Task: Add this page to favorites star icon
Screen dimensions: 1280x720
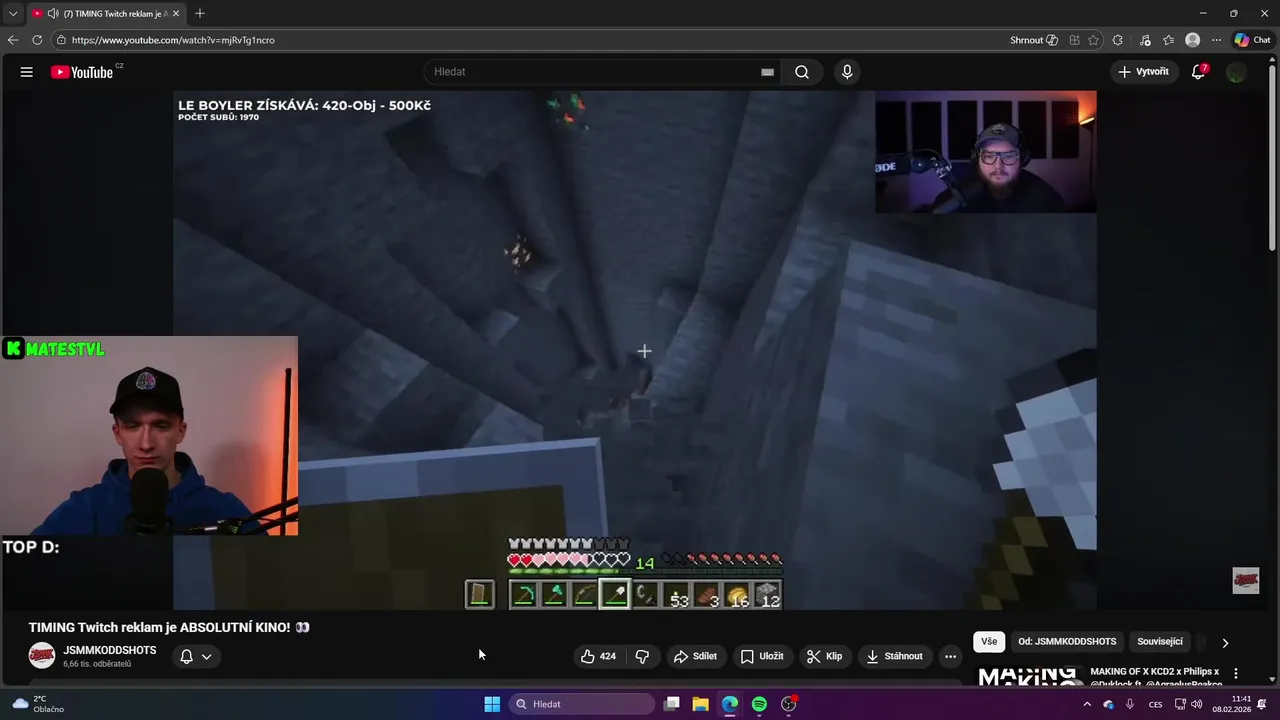Action: (x=1093, y=40)
